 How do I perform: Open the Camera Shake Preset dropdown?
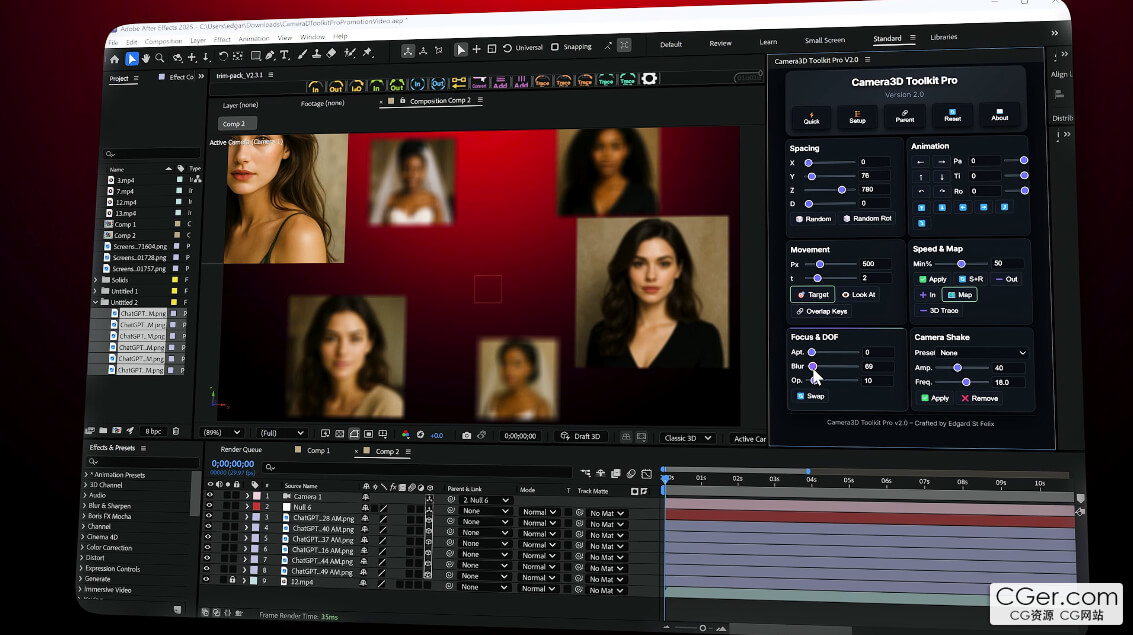[982, 353]
